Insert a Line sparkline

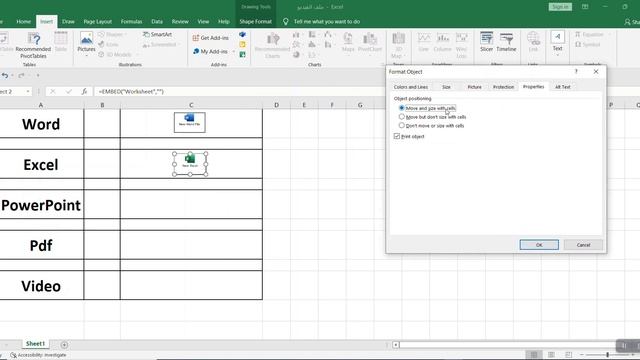point(424,42)
